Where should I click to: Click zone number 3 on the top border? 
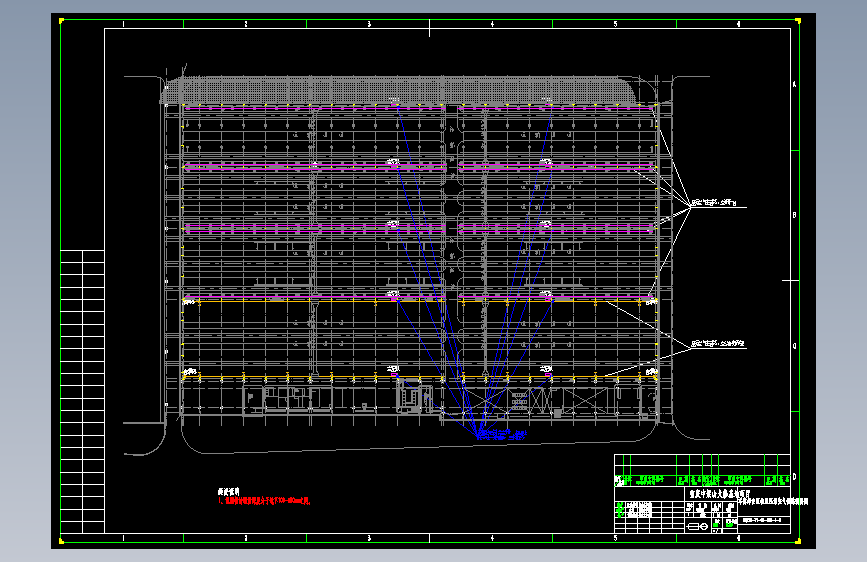pyautogui.click(x=369, y=24)
